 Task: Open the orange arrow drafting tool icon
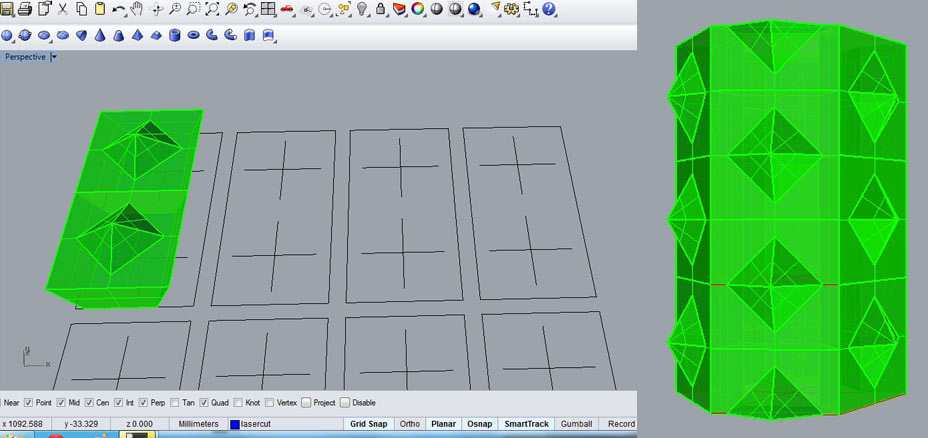[x=496, y=8]
